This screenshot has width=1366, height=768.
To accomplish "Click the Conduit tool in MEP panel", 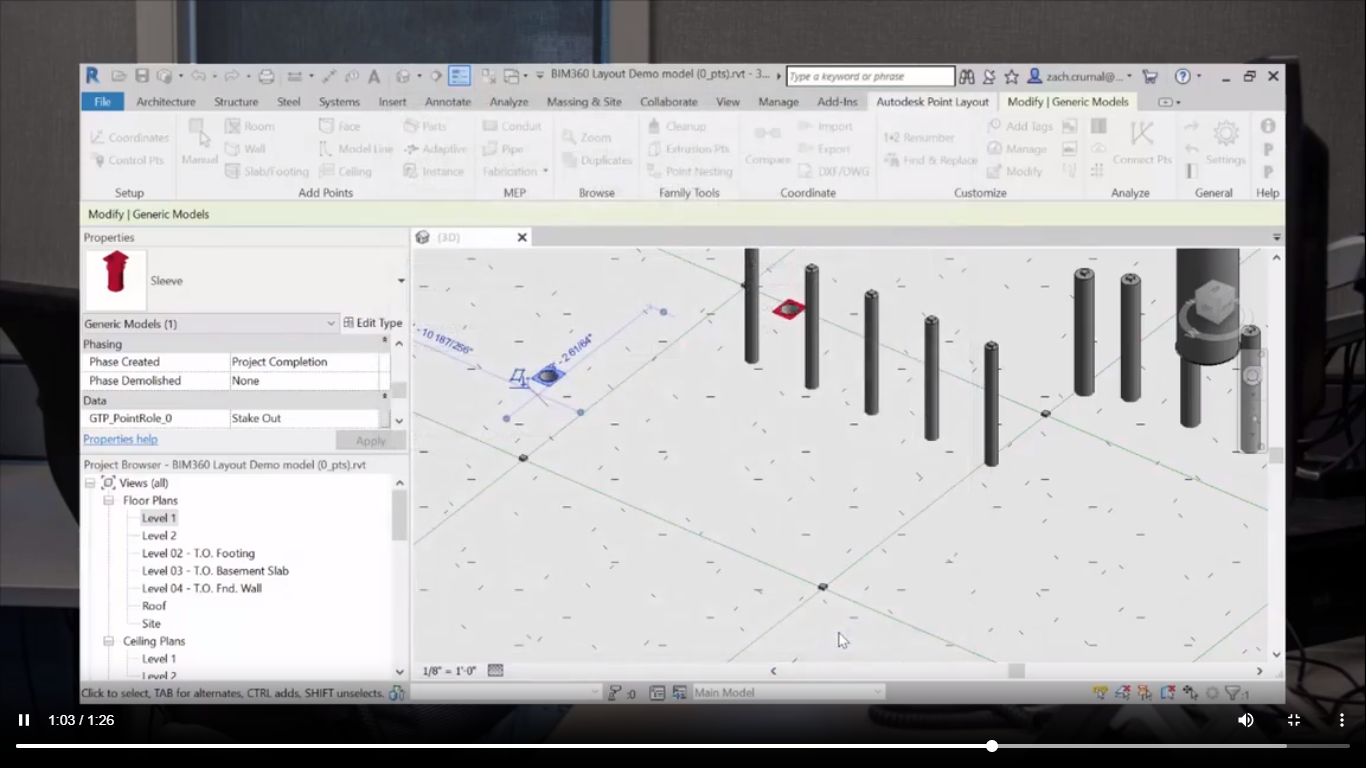I will coord(511,126).
